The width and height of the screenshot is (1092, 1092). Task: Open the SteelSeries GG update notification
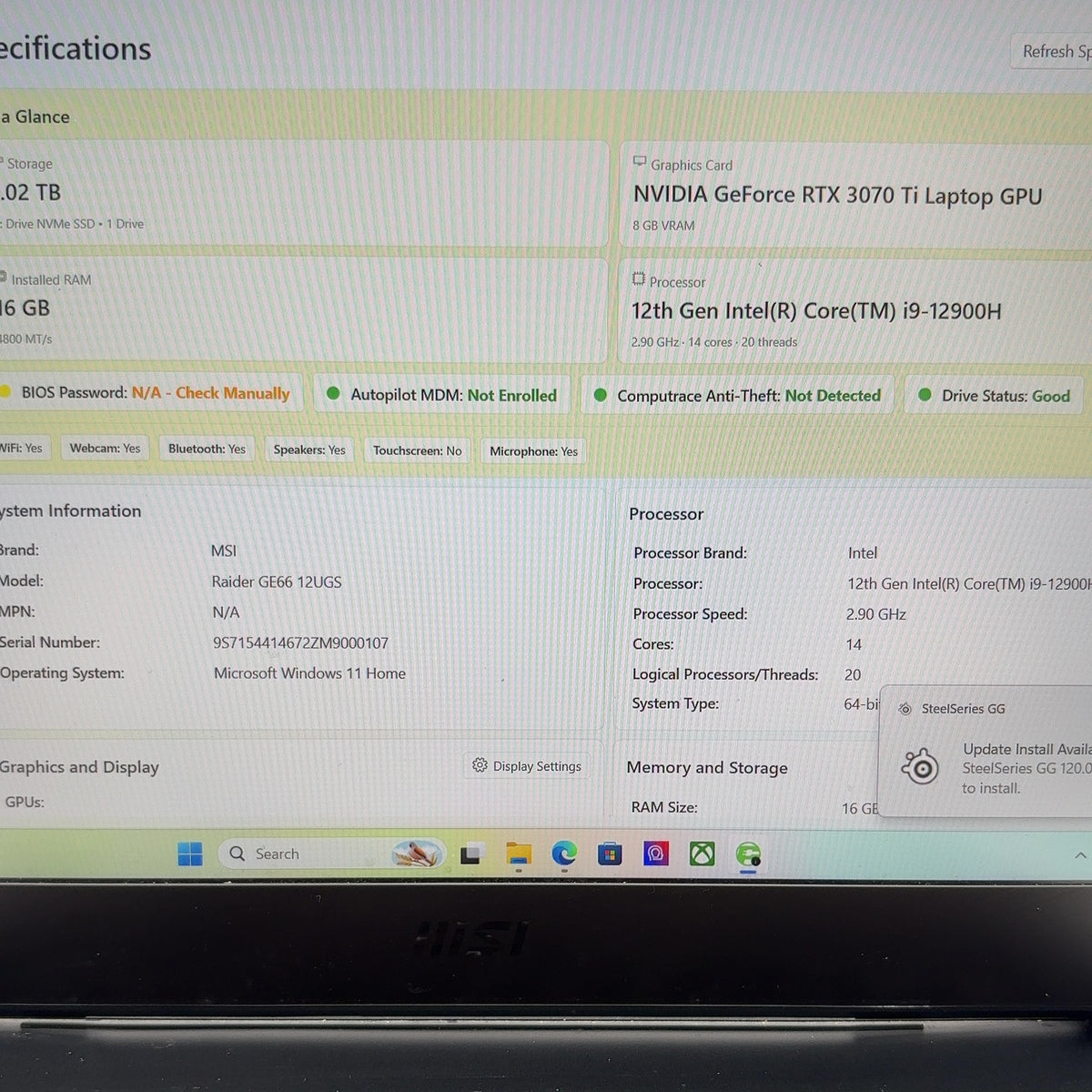(986, 752)
